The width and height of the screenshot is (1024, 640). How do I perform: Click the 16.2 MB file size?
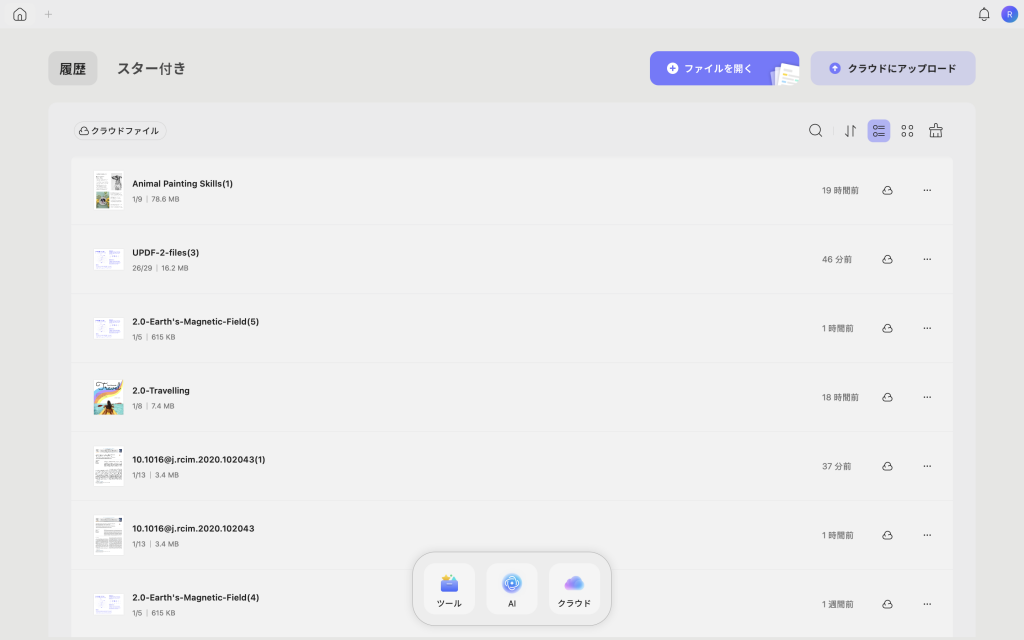pyautogui.click(x=174, y=268)
